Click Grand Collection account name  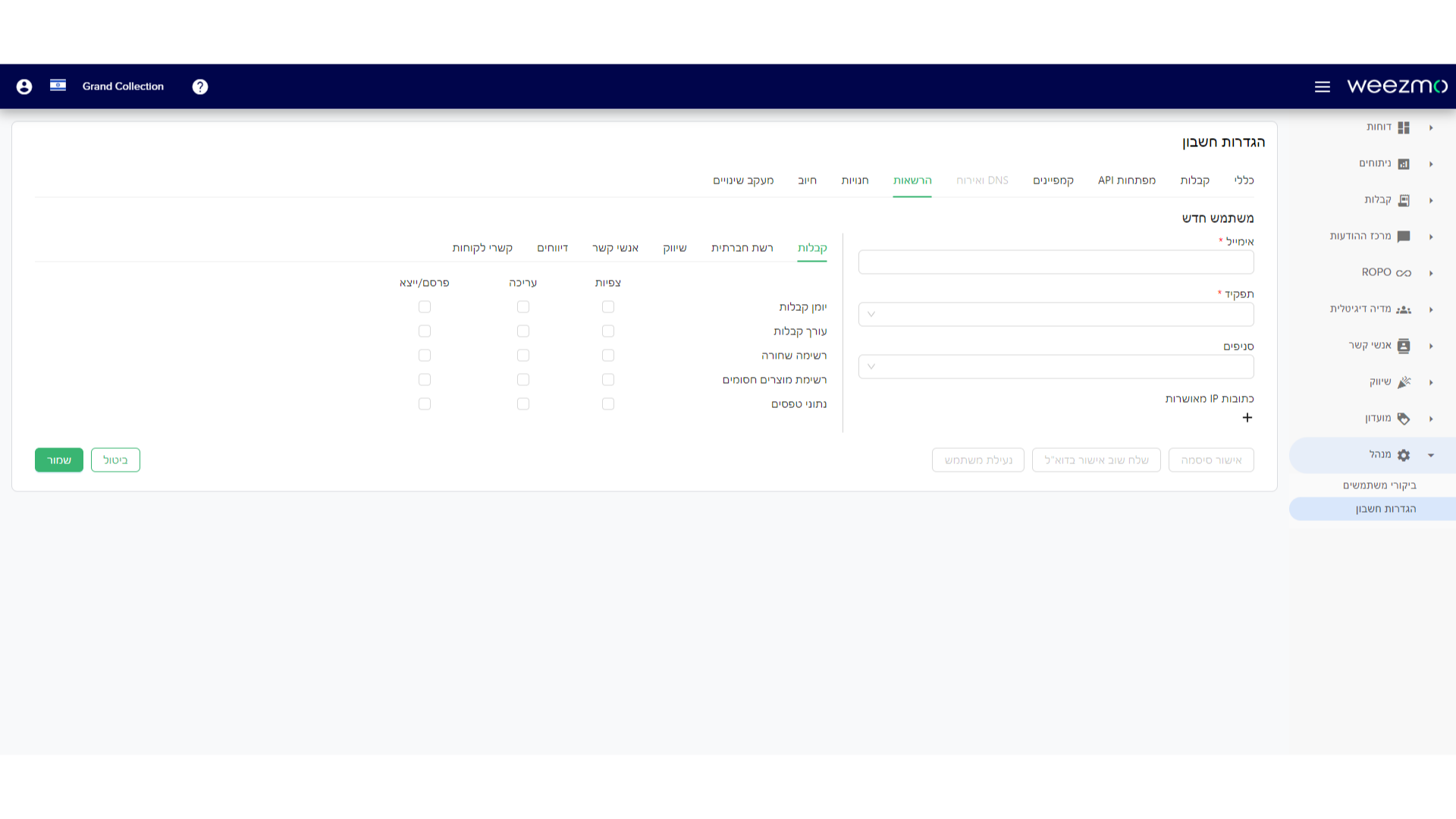[123, 86]
